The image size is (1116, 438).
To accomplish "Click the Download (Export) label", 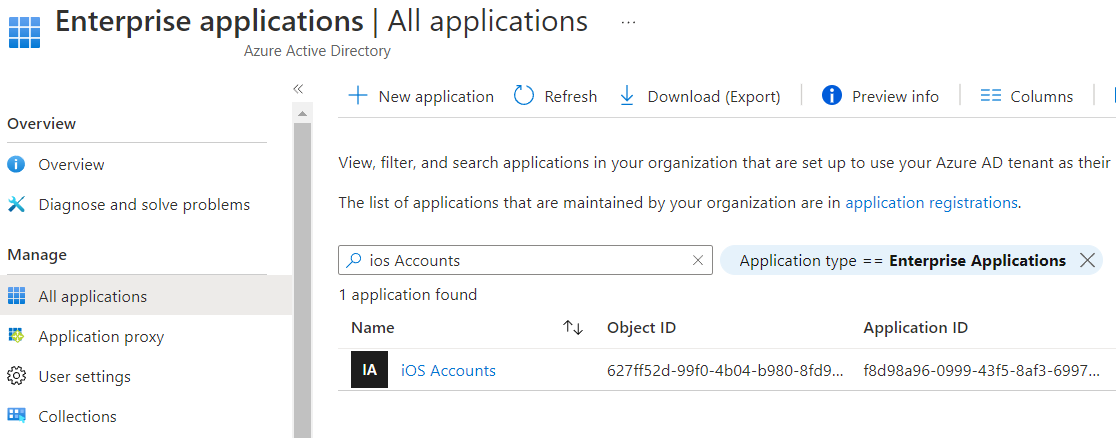I will pyautogui.click(x=714, y=96).
